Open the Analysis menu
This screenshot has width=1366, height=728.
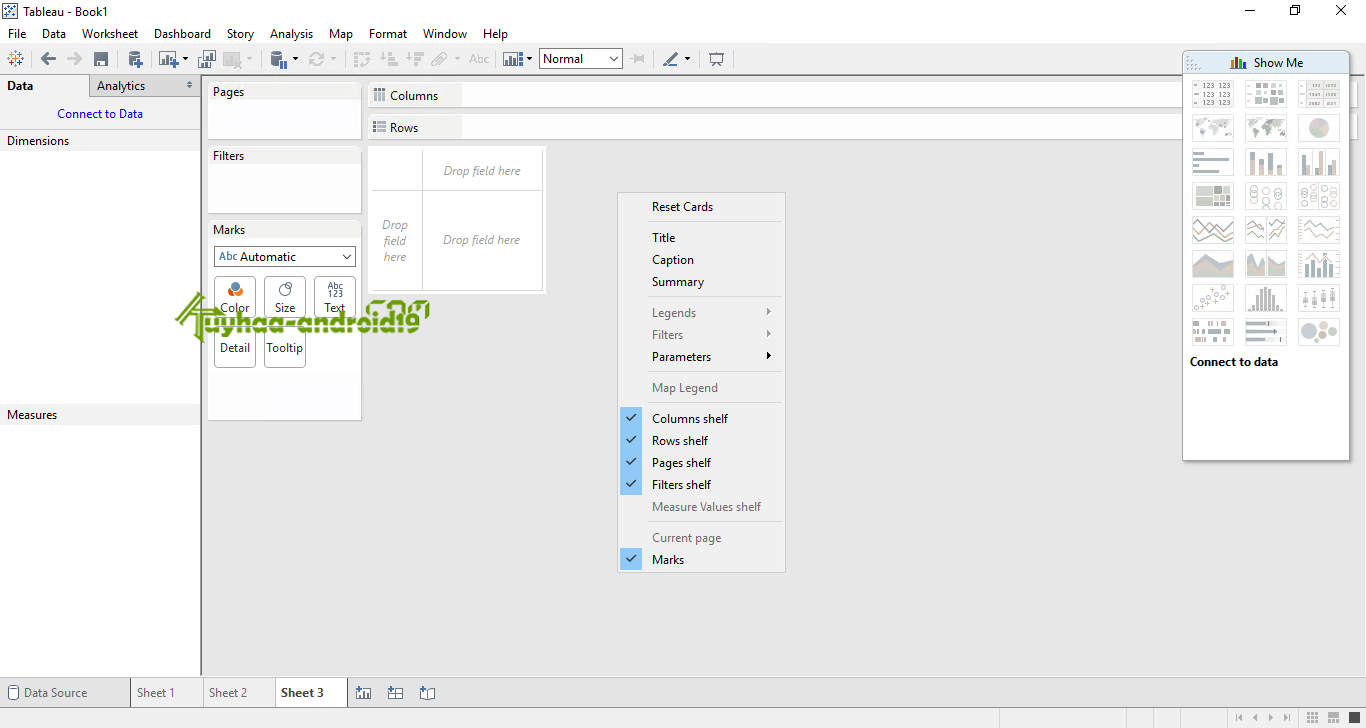[x=291, y=33]
